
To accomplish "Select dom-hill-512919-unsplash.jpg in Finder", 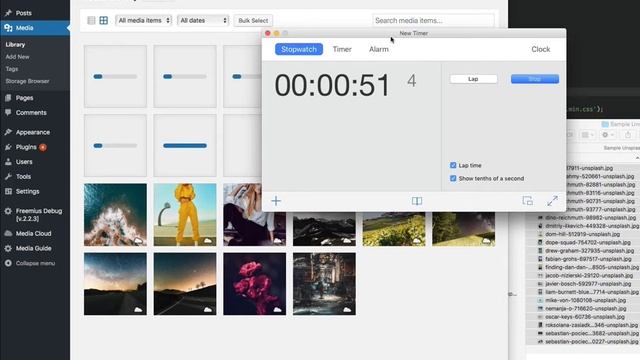I will coord(583,234).
